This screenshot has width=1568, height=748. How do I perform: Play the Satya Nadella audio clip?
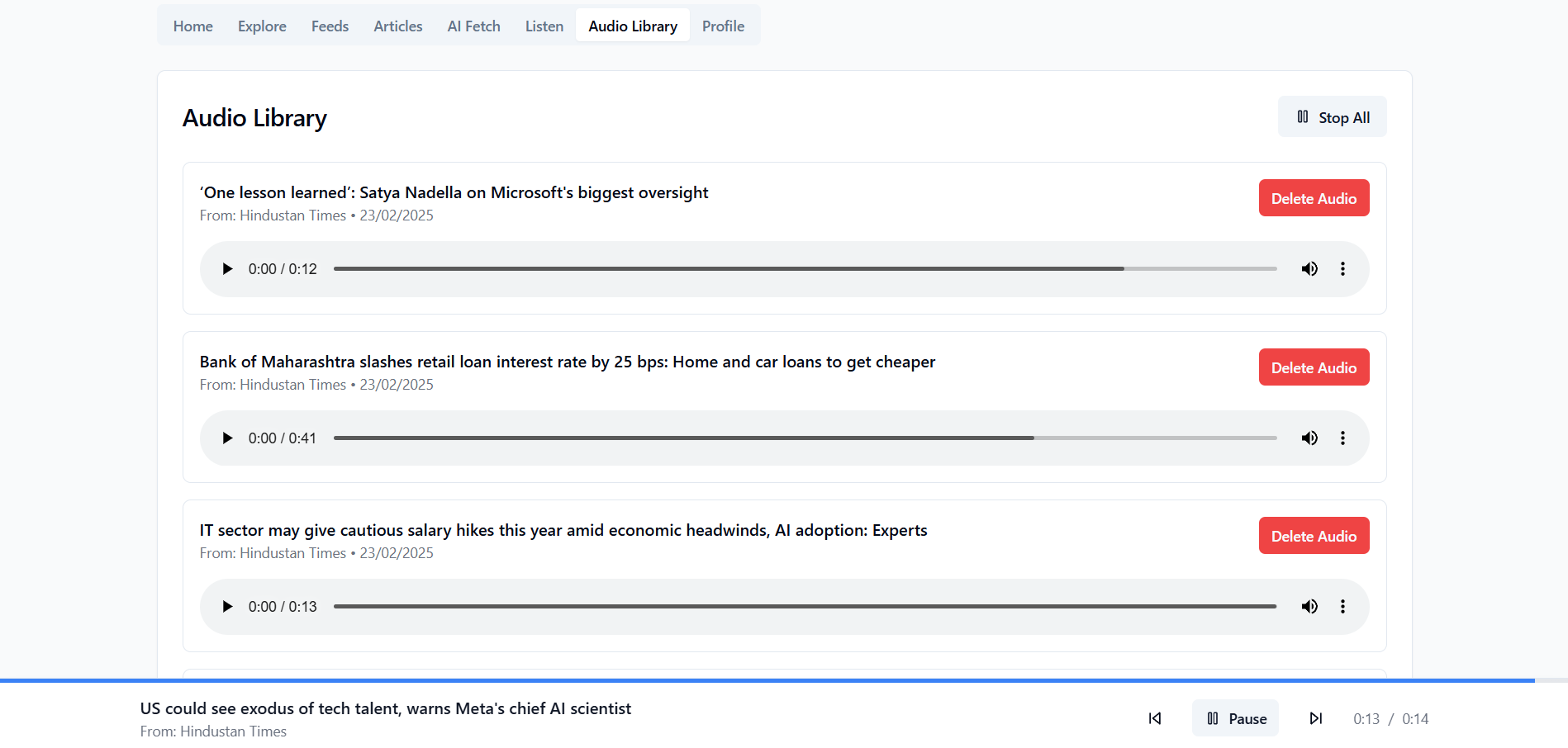tap(227, 269)
